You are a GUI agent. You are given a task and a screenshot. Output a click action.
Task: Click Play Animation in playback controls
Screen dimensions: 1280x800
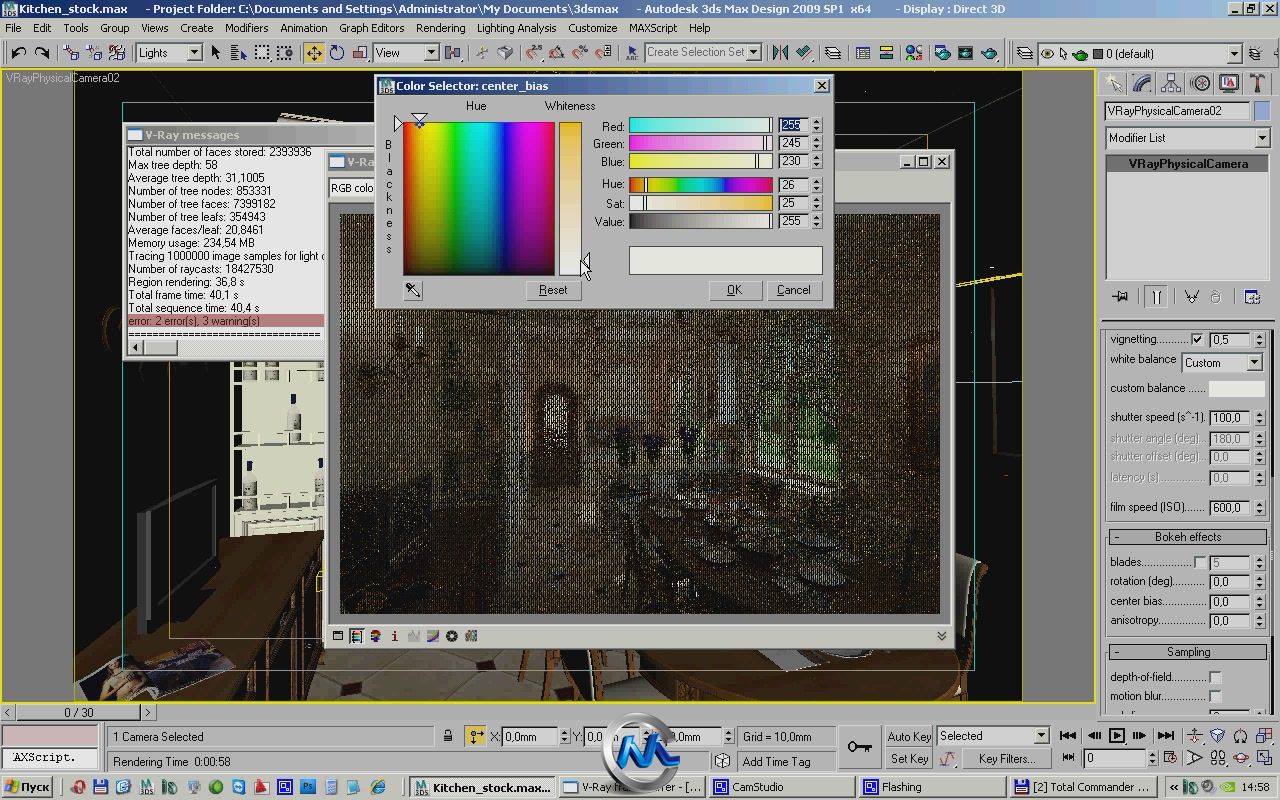[x=1117, y=736]
